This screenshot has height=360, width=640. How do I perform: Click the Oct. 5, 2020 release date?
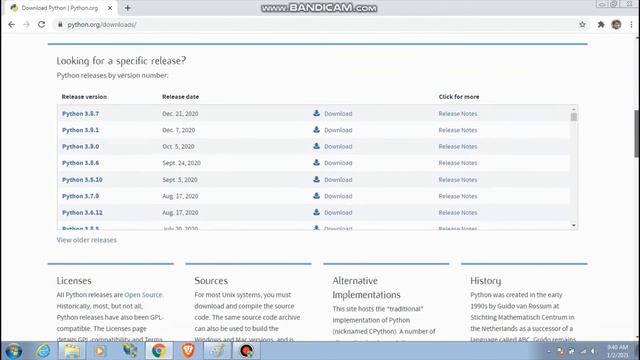point(178,146)
